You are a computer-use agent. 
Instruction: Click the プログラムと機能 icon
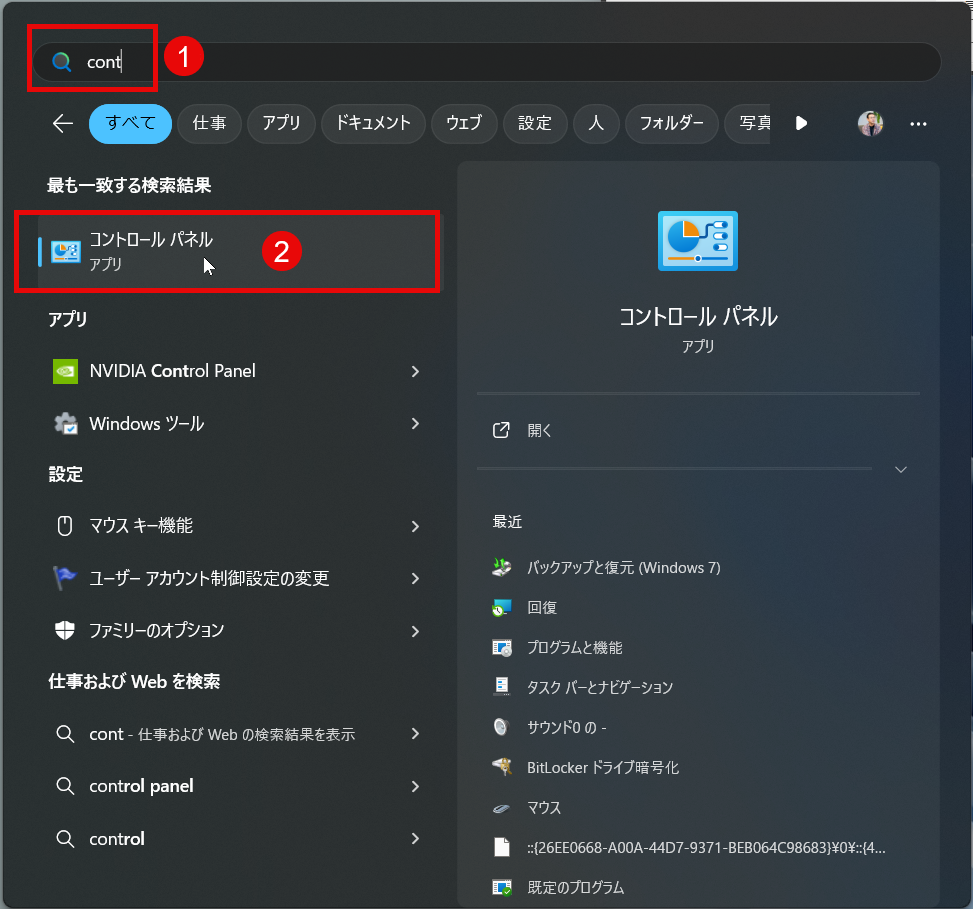pyautogui.click(x=501, y=648)
